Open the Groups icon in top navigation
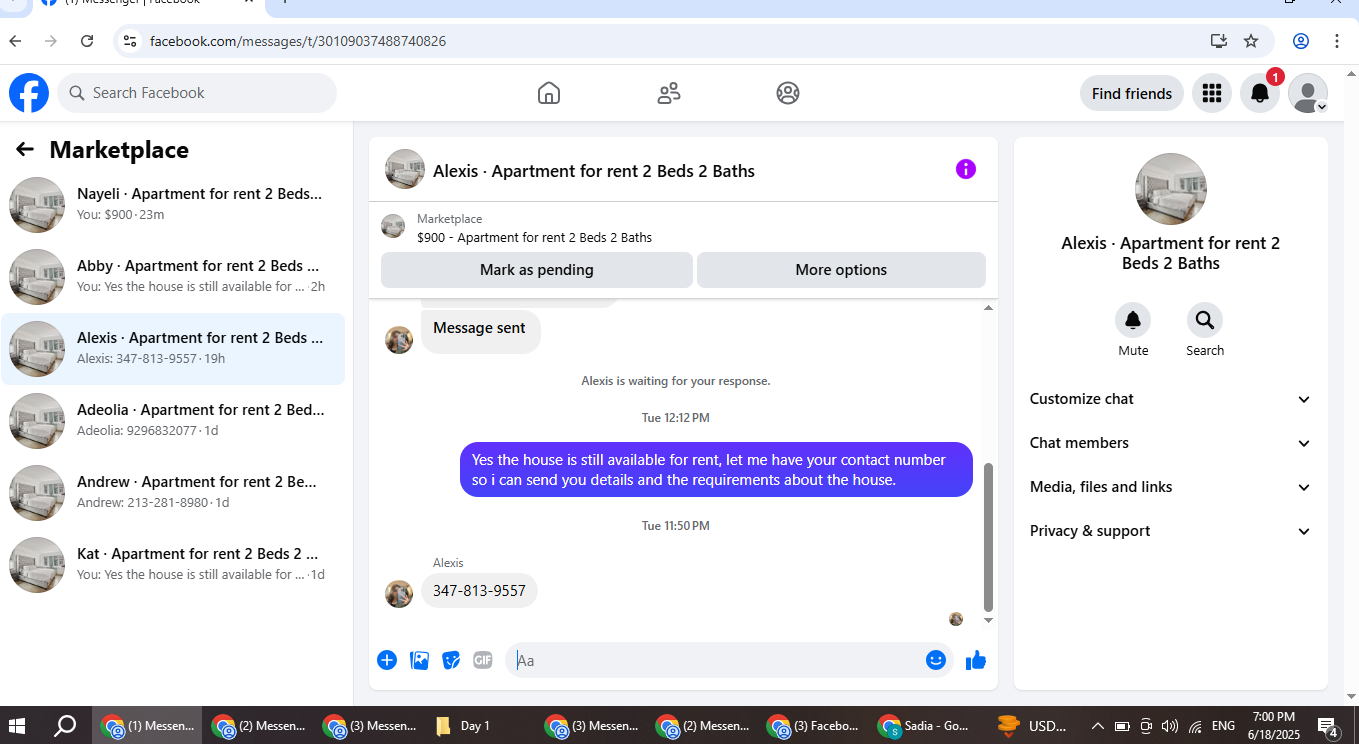This screenshot has width=1359, height=744. 788,93
